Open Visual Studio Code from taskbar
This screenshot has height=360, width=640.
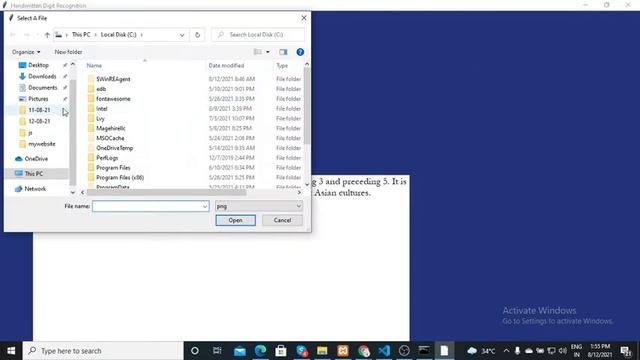coord(384,351)
